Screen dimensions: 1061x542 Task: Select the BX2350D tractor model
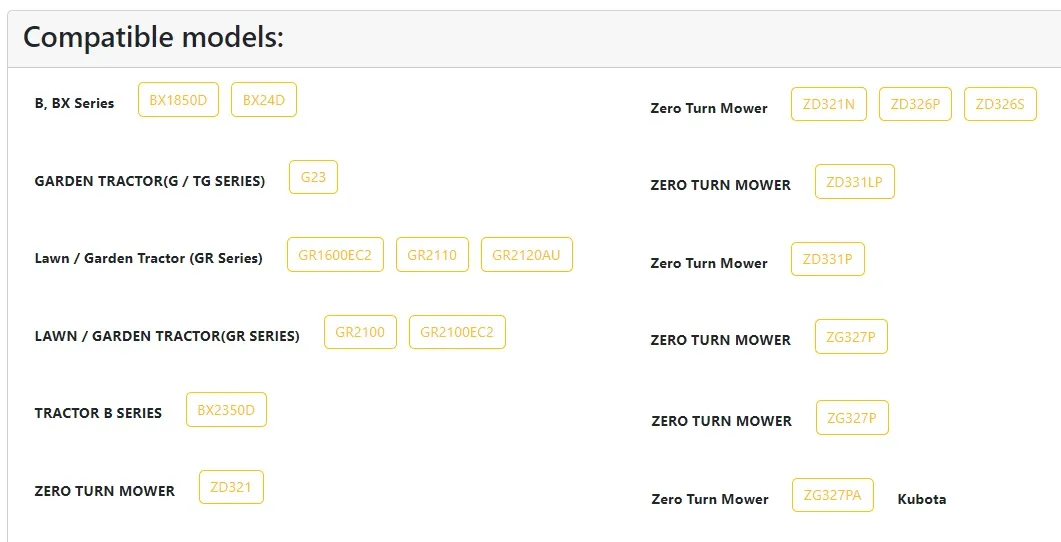click(226, 410)
